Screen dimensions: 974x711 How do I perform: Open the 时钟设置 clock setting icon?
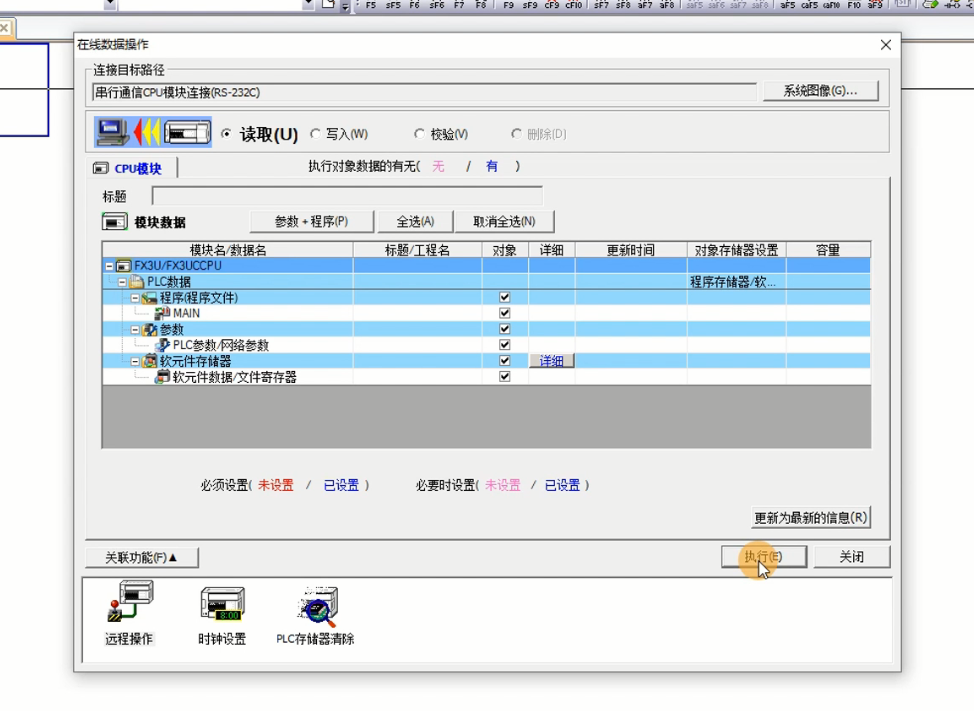(x=221, y=606)
